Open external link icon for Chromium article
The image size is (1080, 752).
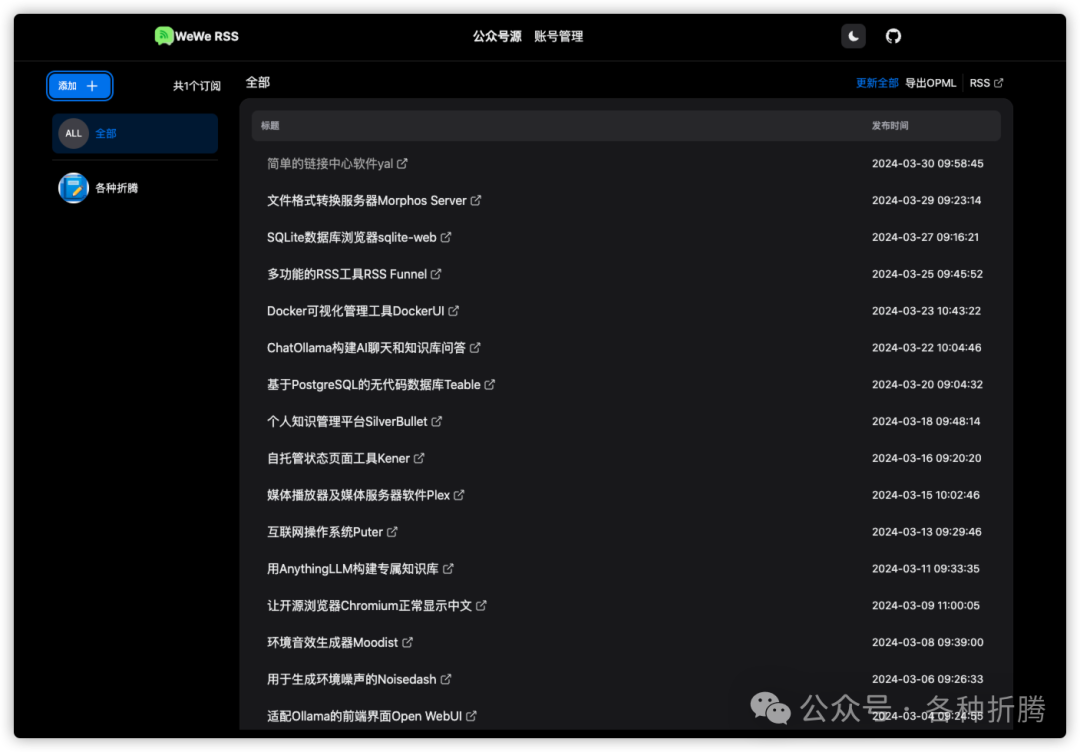point(481,606)
